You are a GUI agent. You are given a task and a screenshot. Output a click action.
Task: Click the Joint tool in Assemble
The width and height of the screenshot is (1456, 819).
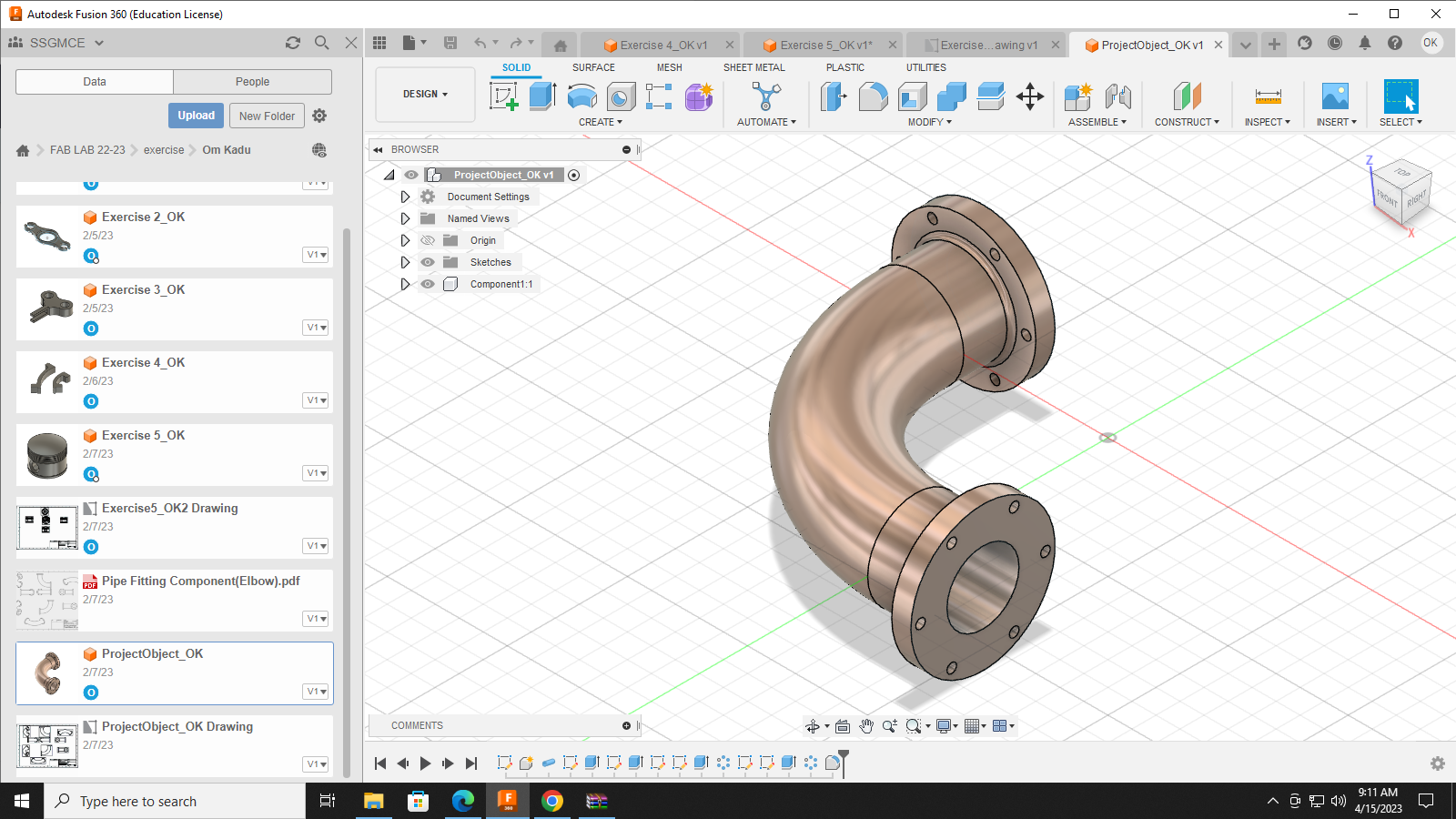[x=1118, y=96]
